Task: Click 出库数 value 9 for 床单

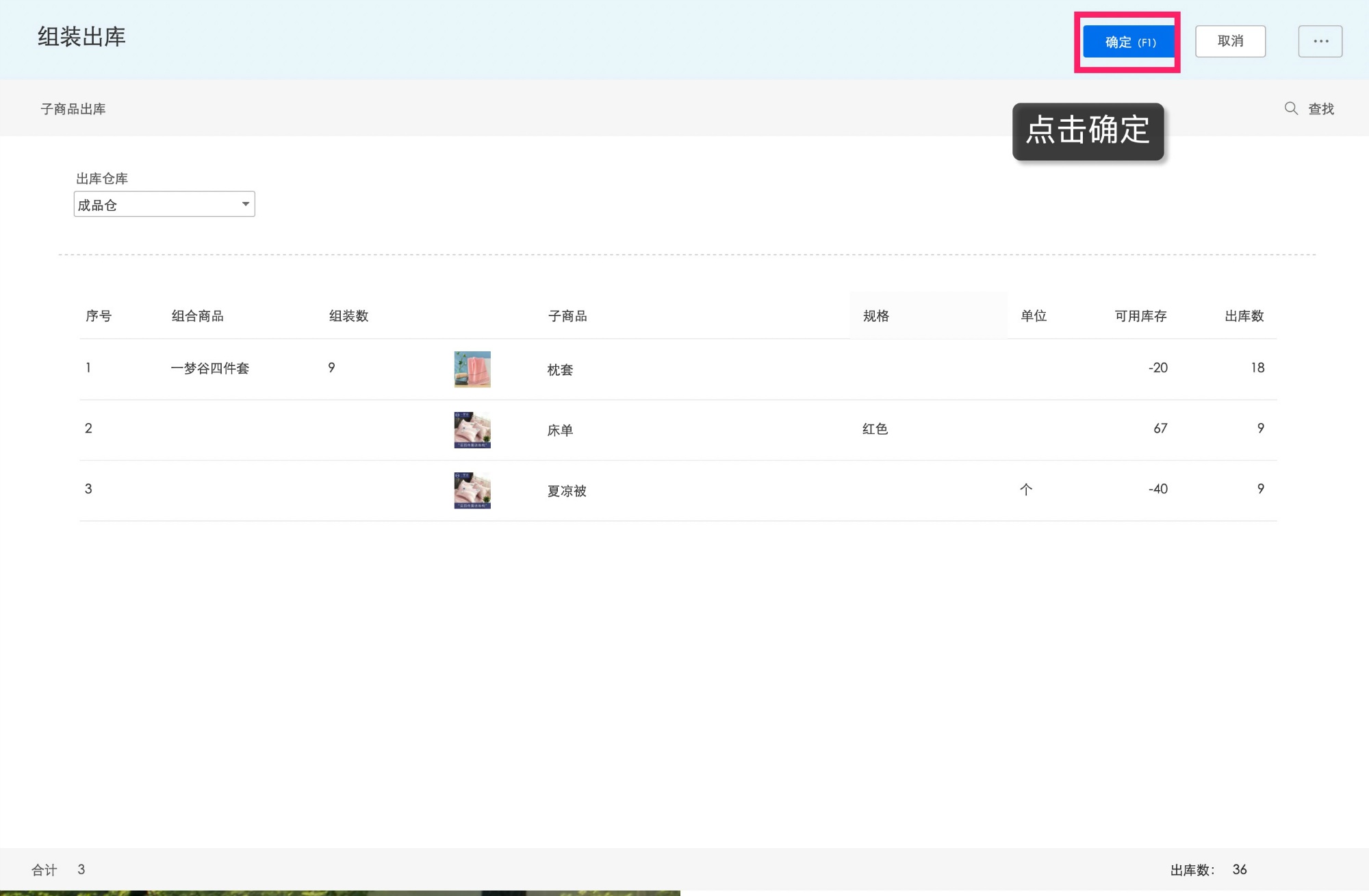Action: 1259,428
